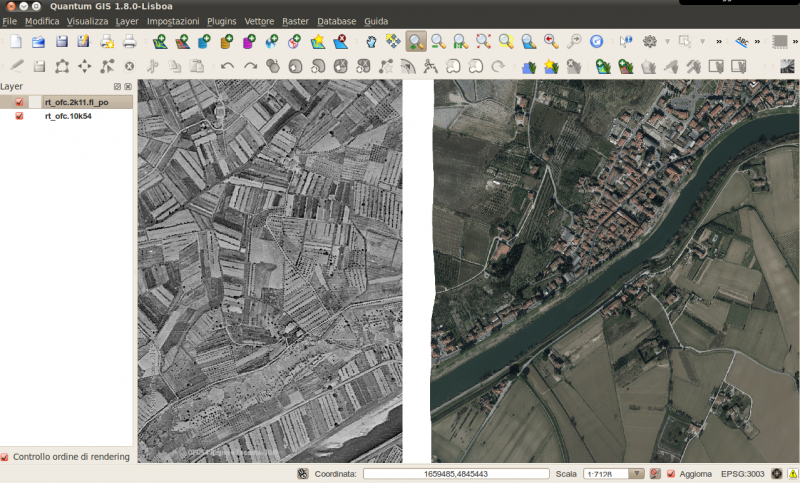
Task: Click the Redo arrow
Action: click(250, 66)
